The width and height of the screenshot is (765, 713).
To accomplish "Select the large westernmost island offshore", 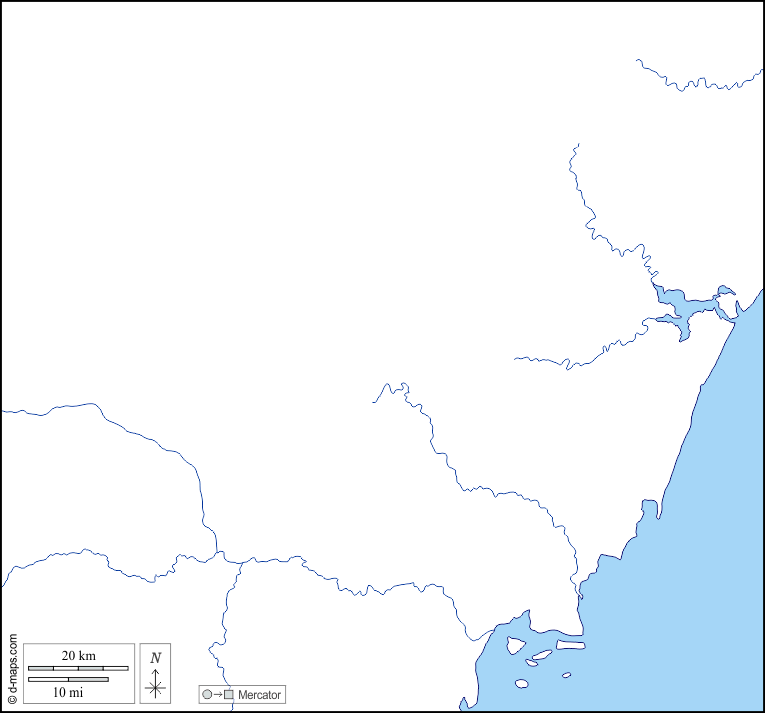I will coord(516,645).
